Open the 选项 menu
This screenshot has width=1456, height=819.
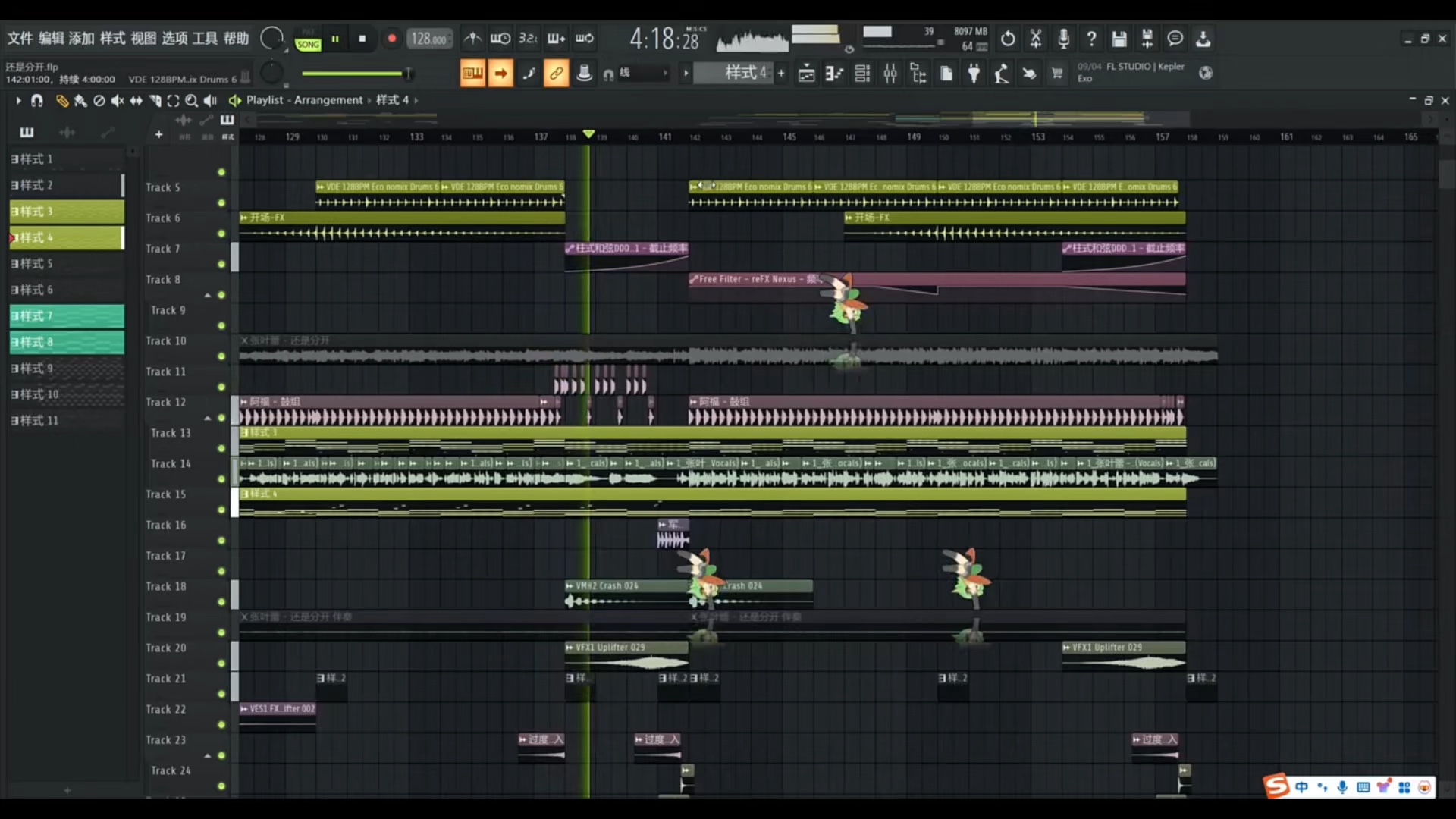[174, 39]
